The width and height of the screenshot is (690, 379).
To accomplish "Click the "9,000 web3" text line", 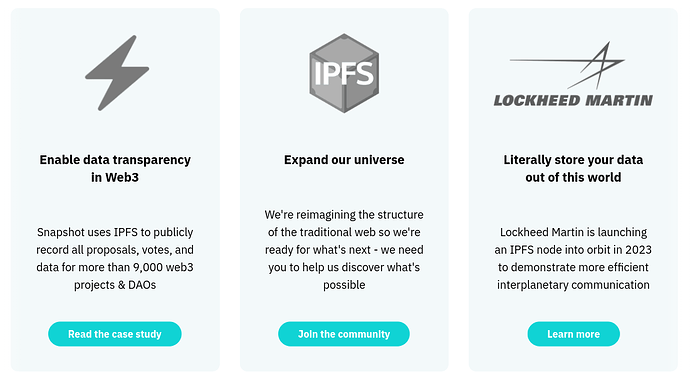I will pyautogui.click(x=115, y=267).
